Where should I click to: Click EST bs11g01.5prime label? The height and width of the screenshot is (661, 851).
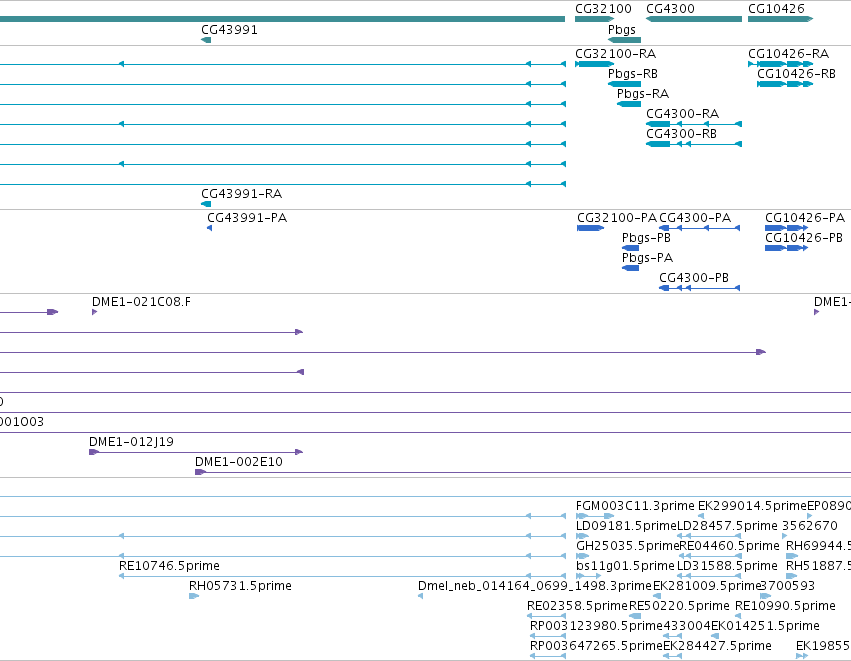[x=625, y=566]
